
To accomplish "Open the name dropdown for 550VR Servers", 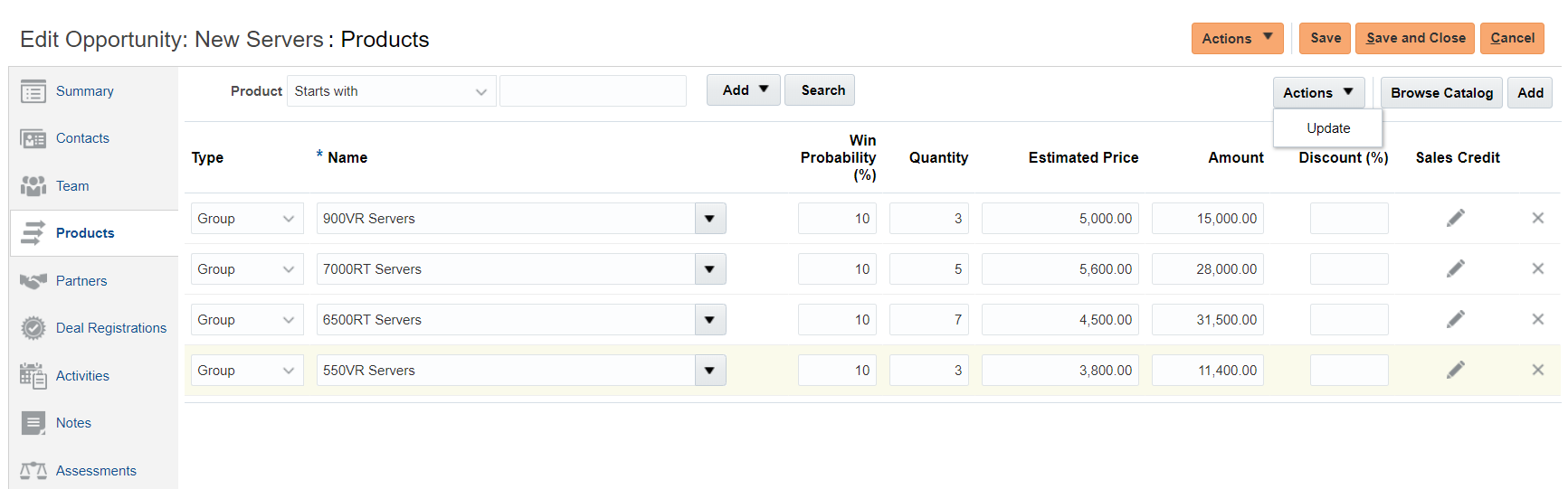I will [709, 371].
